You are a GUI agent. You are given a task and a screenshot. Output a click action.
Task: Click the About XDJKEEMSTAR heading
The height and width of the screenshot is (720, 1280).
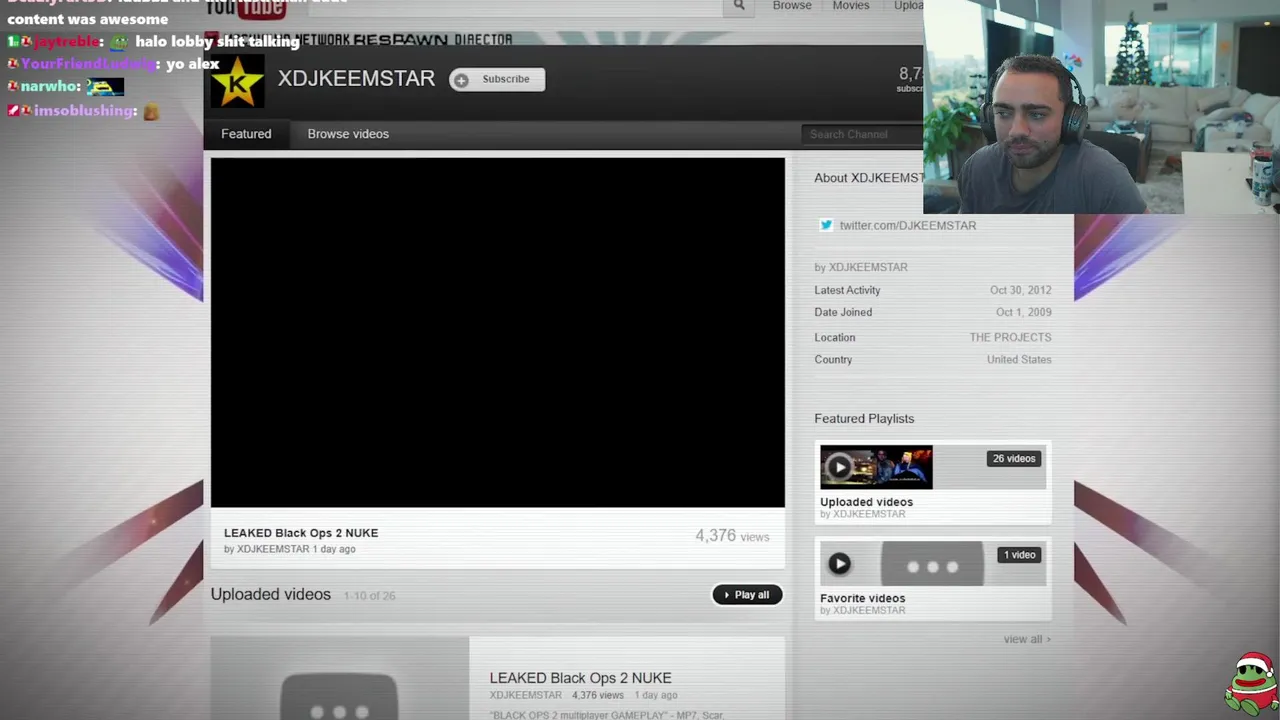point(869,178)
